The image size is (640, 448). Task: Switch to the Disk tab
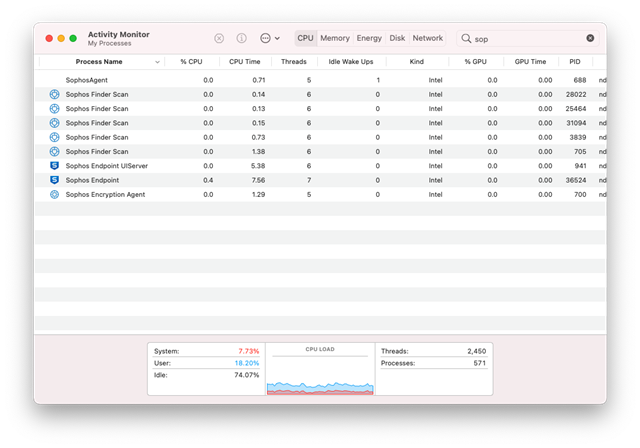click(397, 38)
